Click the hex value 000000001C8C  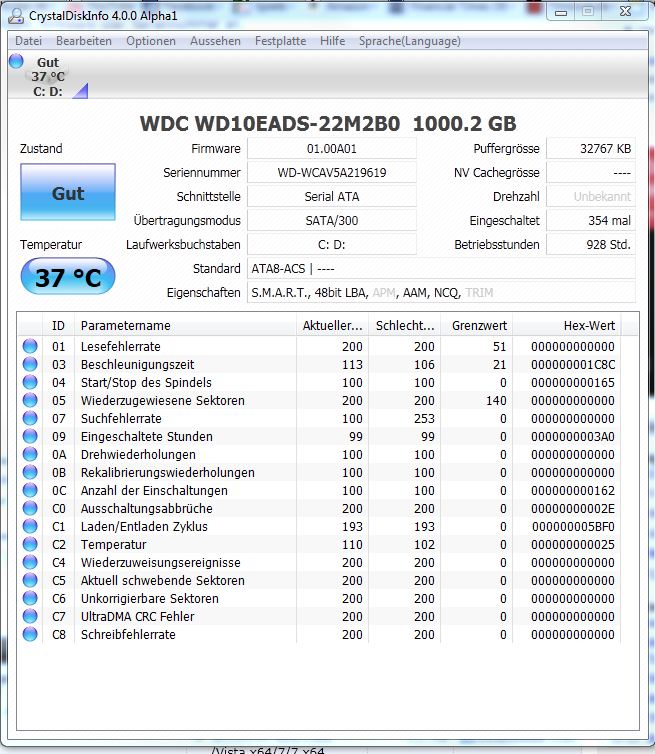tap(573, 364)
